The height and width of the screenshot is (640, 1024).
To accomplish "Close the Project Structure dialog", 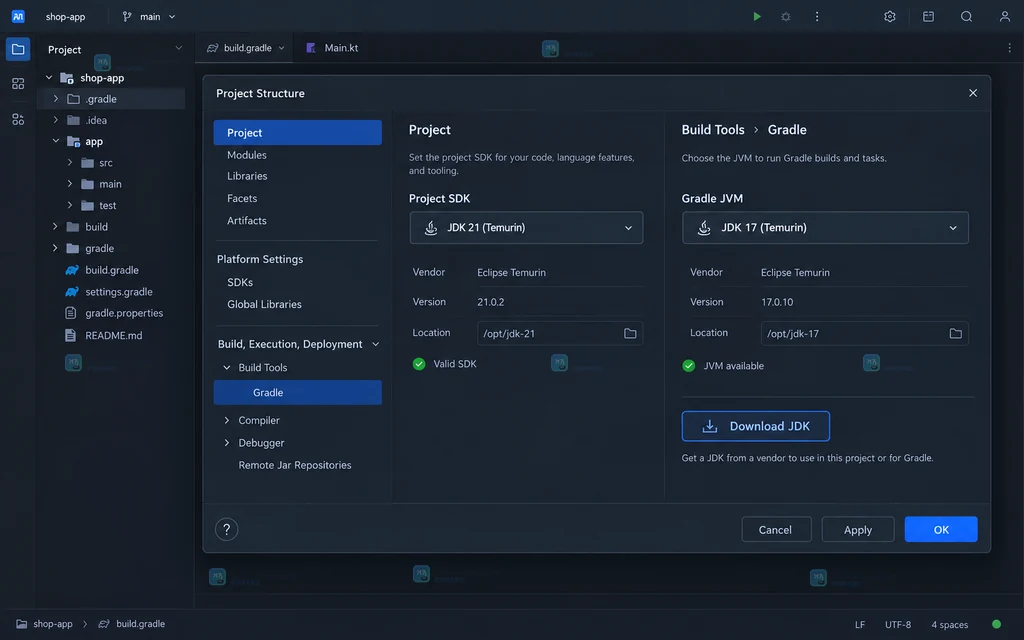I will coord(972,93).
